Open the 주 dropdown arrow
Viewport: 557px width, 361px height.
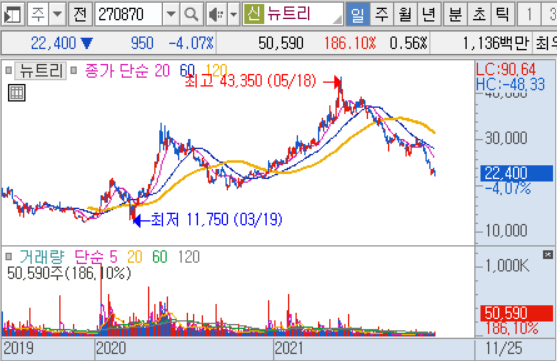tap(57, 14)
